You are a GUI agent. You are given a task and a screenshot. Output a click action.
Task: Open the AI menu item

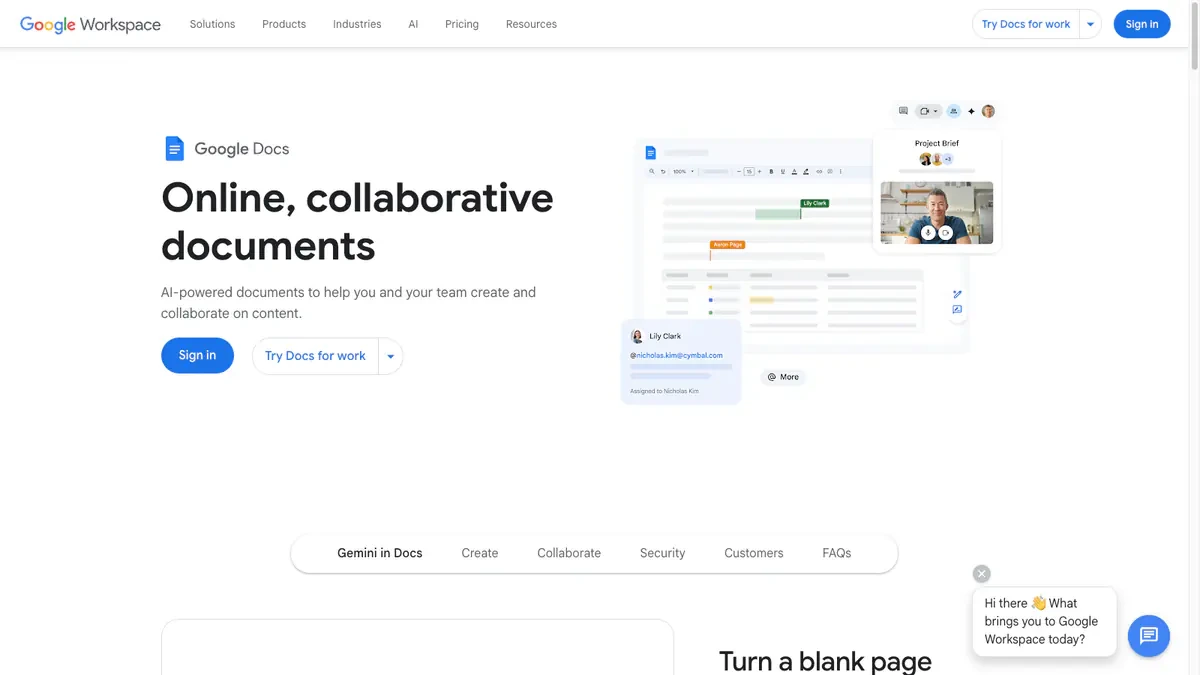coord(414,24)
